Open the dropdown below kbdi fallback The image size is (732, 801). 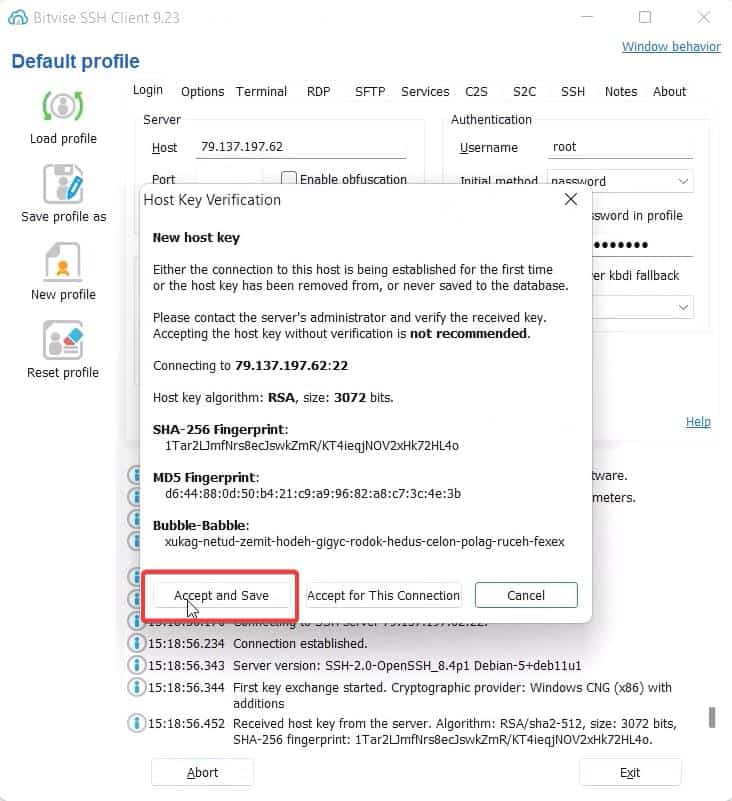(683, 307)
